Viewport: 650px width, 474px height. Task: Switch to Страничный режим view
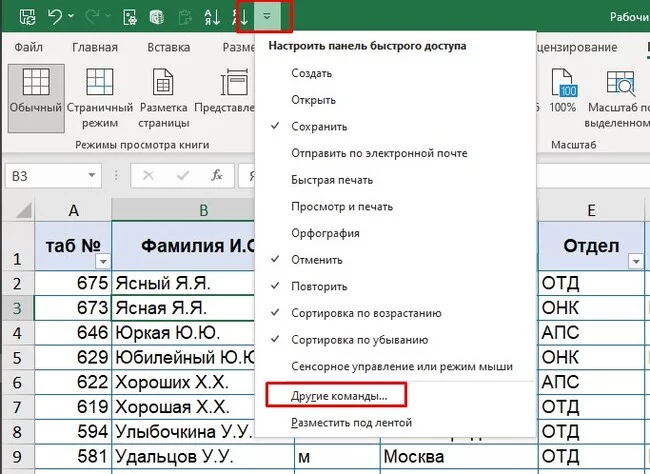click(x=100, y=98)
